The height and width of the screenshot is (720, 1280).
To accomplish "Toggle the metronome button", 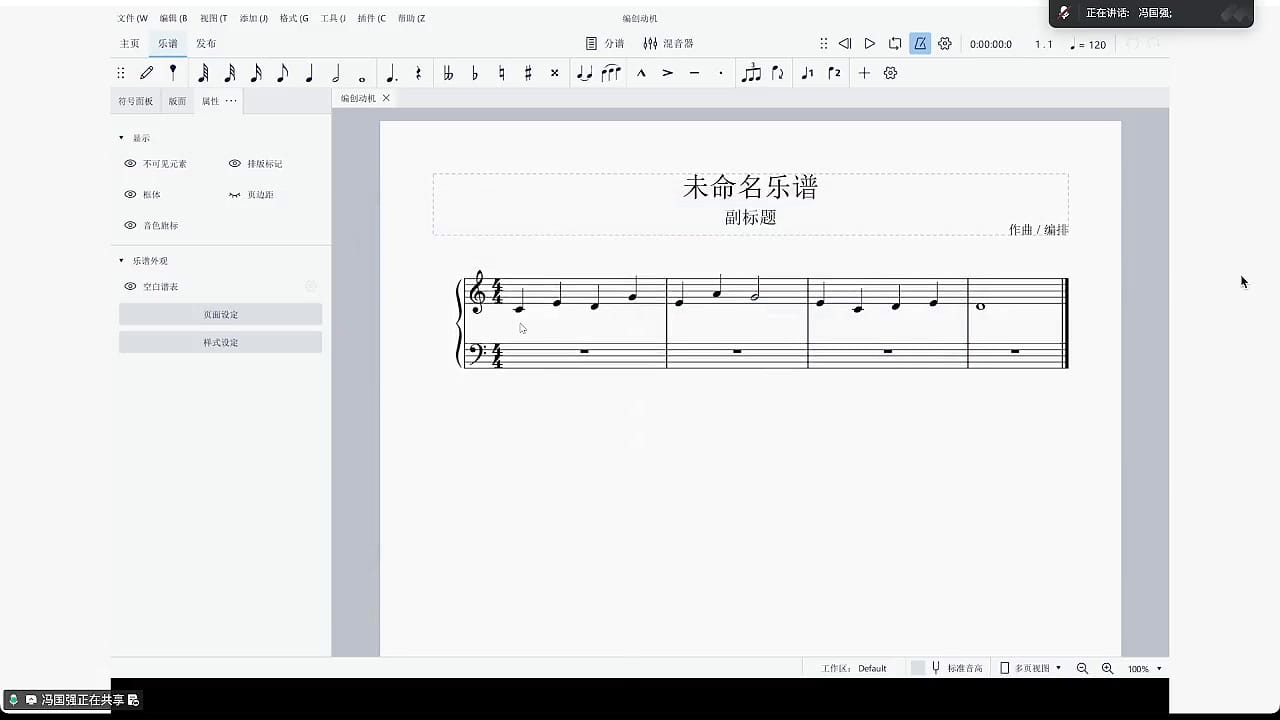I will coord(919,43).
